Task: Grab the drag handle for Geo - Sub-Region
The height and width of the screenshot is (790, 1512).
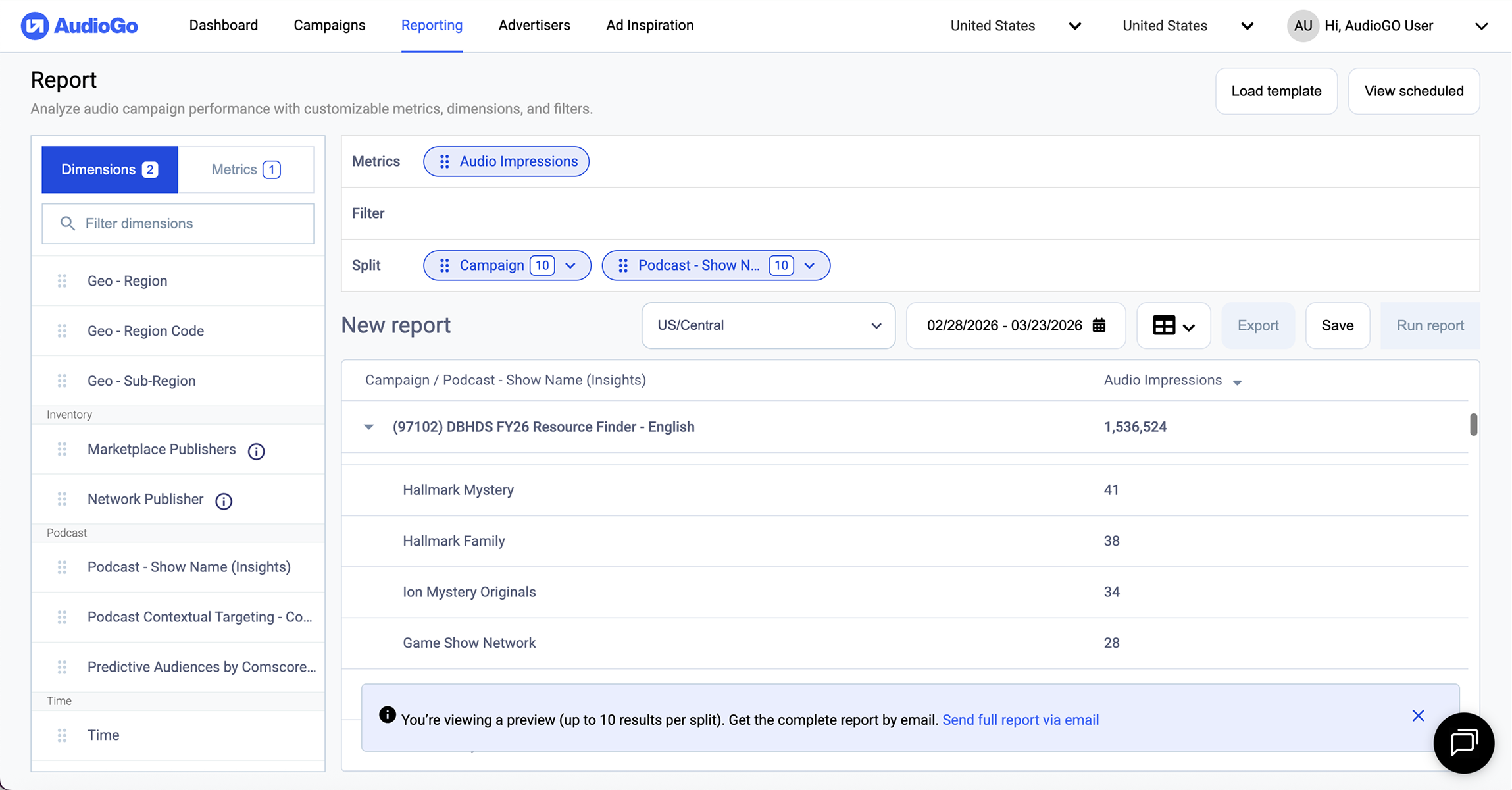Action: [x=62, y=381]
